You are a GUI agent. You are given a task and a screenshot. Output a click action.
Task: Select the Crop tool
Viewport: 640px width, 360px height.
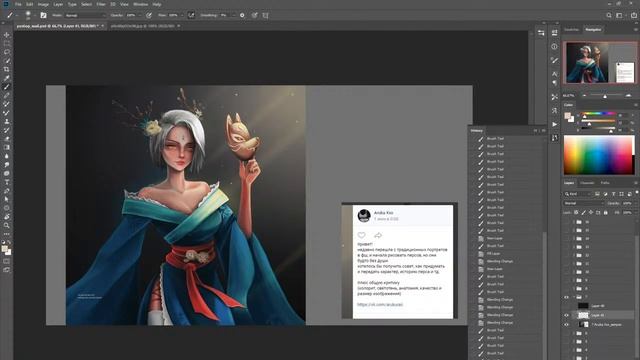point(7,69)
